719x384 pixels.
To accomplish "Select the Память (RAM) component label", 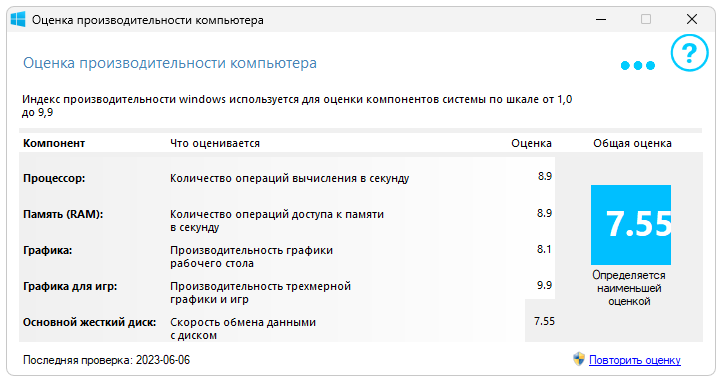I will point(63,214).
